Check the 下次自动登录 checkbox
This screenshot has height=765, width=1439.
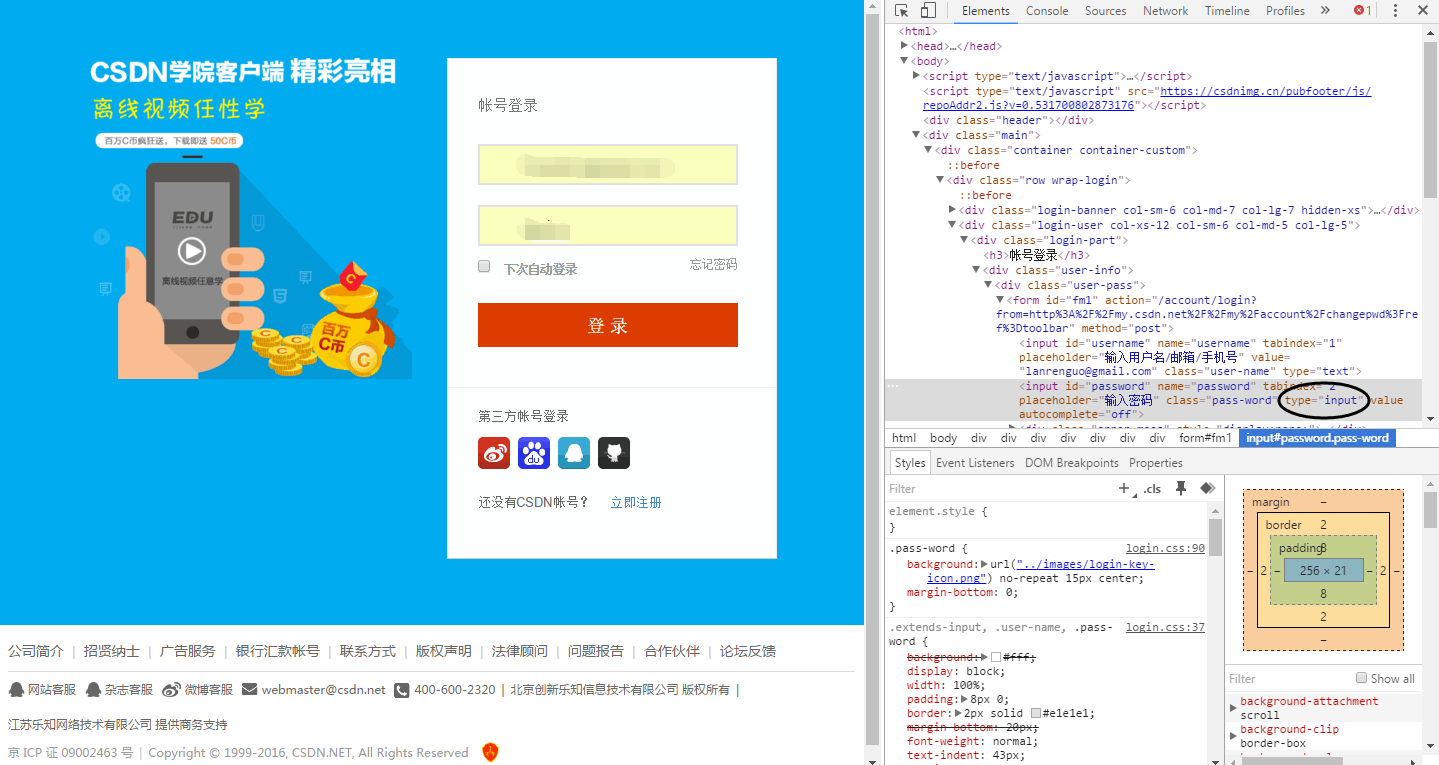[484, 266]
